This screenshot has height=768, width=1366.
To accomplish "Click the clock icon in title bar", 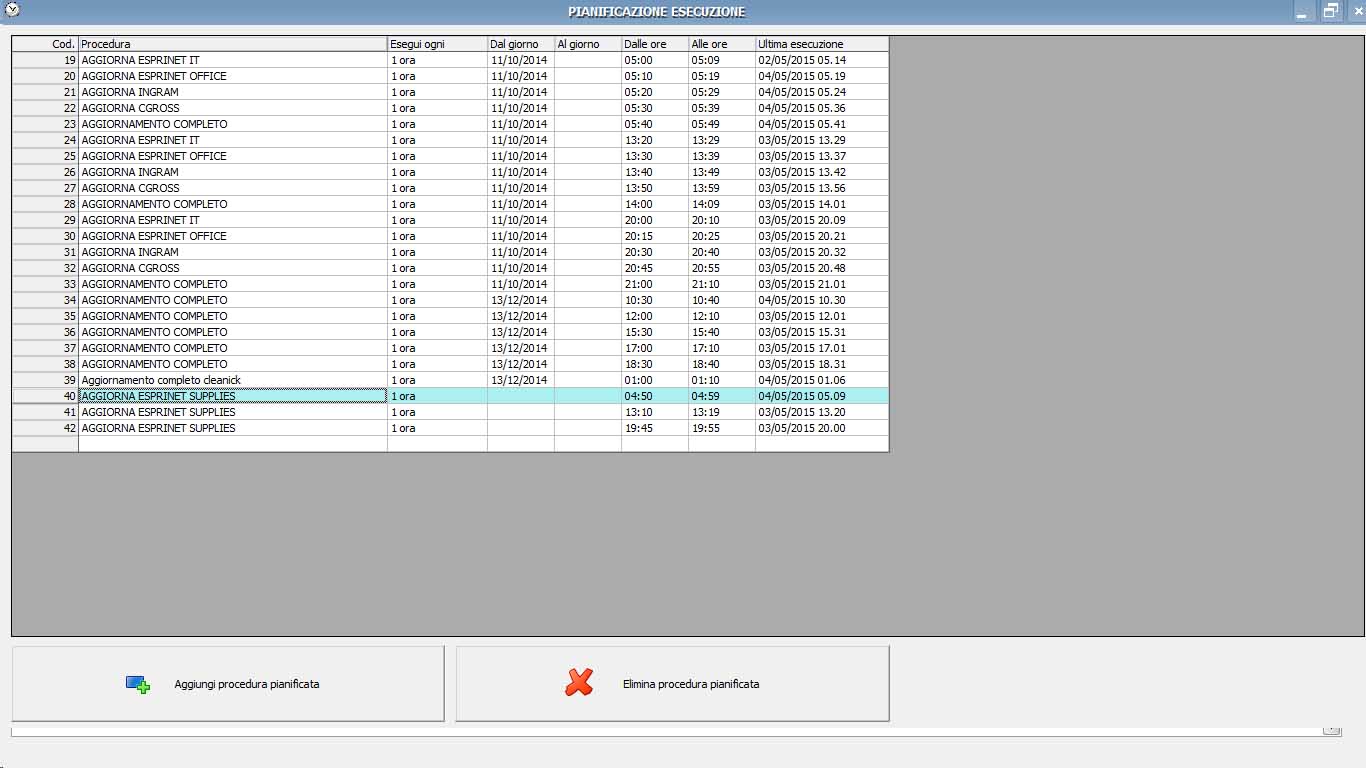I will coord(12,11).
